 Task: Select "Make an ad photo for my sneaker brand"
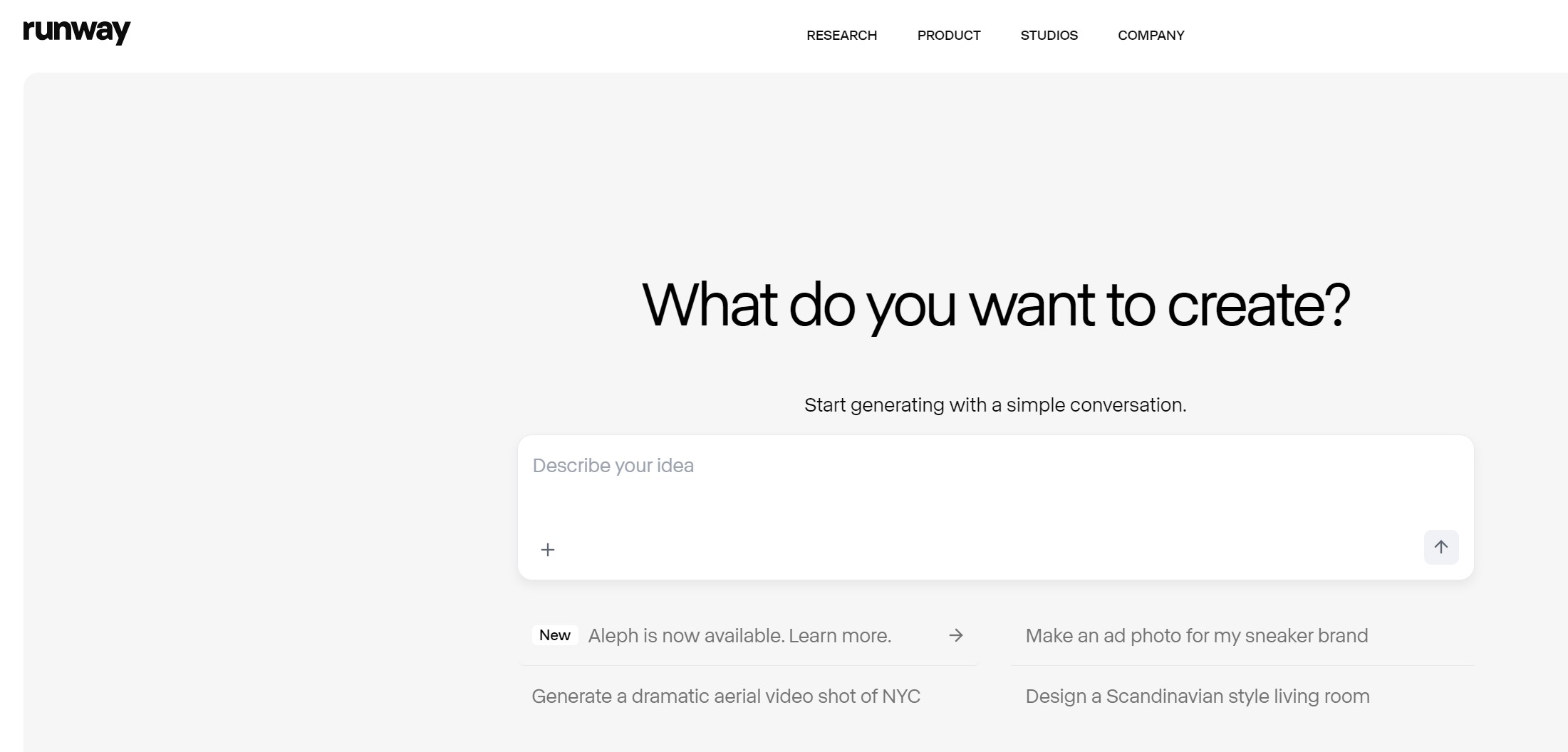coord(1196,636)
